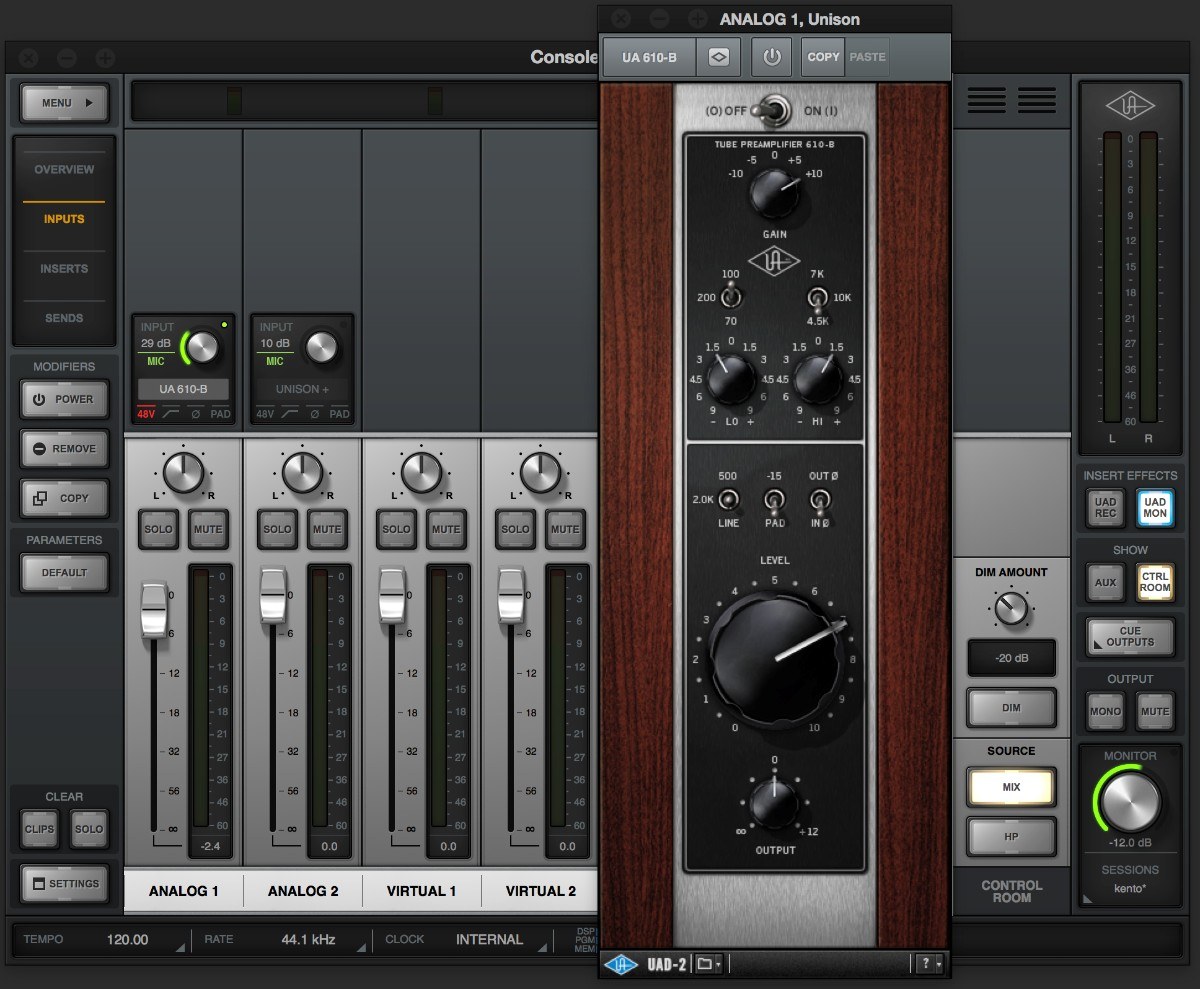Toggle PAD on ANALOG 1 input

220,414
